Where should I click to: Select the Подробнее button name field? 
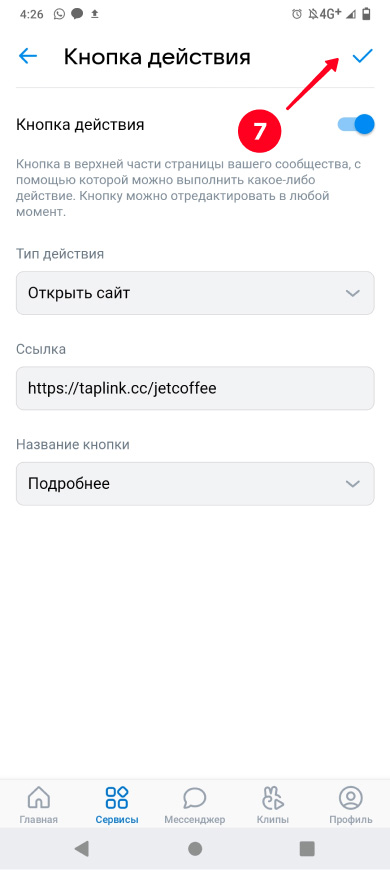coord(195,484)
